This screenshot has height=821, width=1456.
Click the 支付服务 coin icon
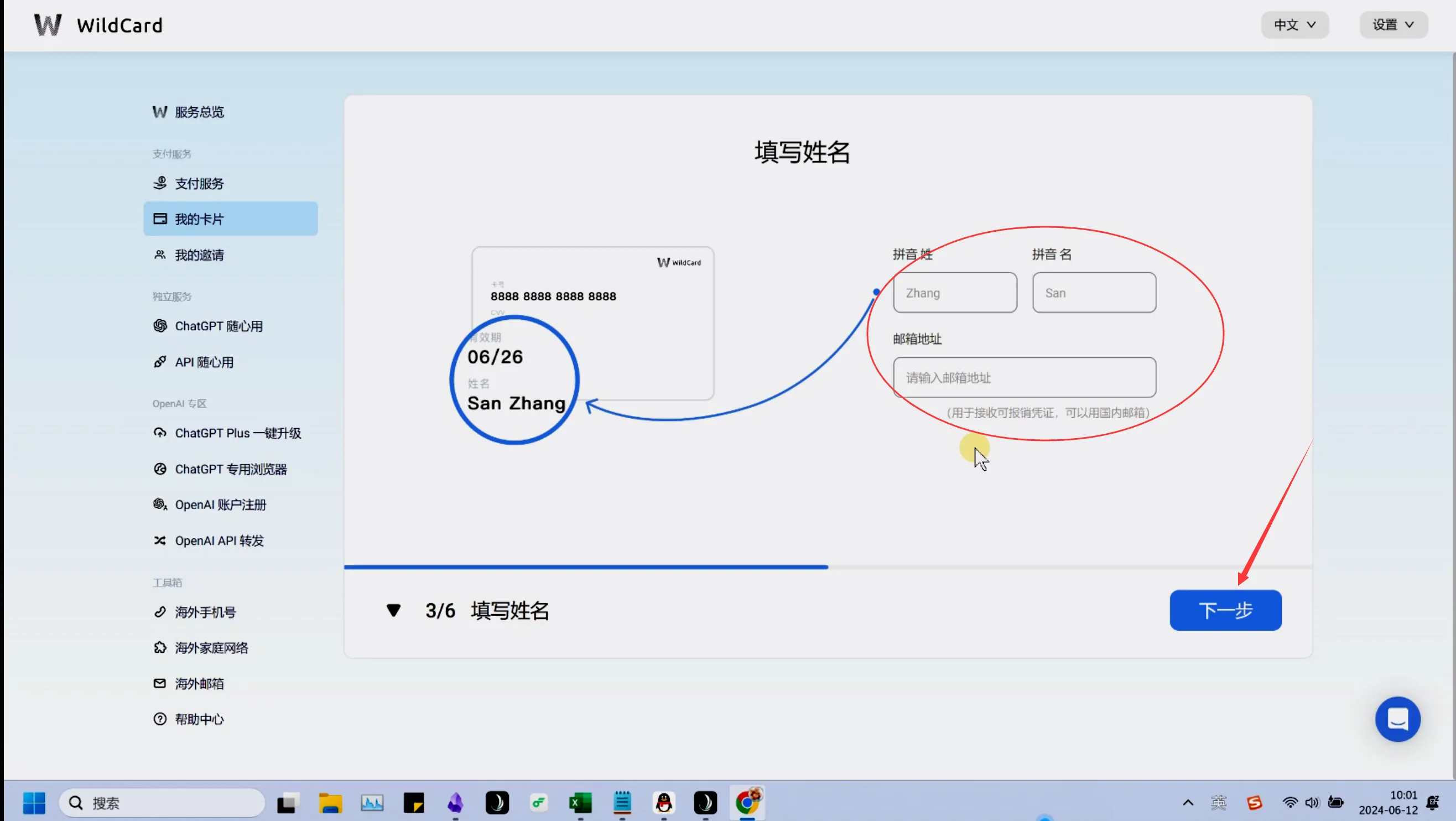160,183
